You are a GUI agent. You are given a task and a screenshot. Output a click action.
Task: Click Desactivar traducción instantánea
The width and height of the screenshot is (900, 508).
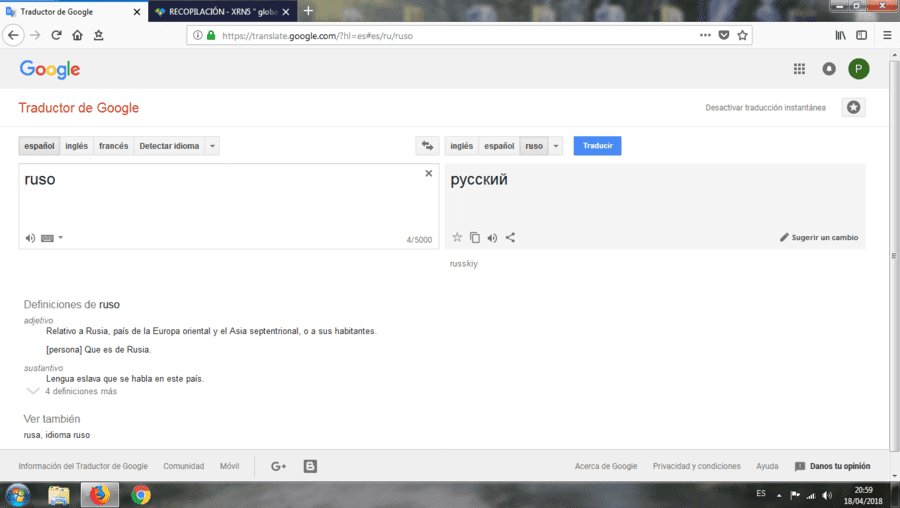coord(765,107)
